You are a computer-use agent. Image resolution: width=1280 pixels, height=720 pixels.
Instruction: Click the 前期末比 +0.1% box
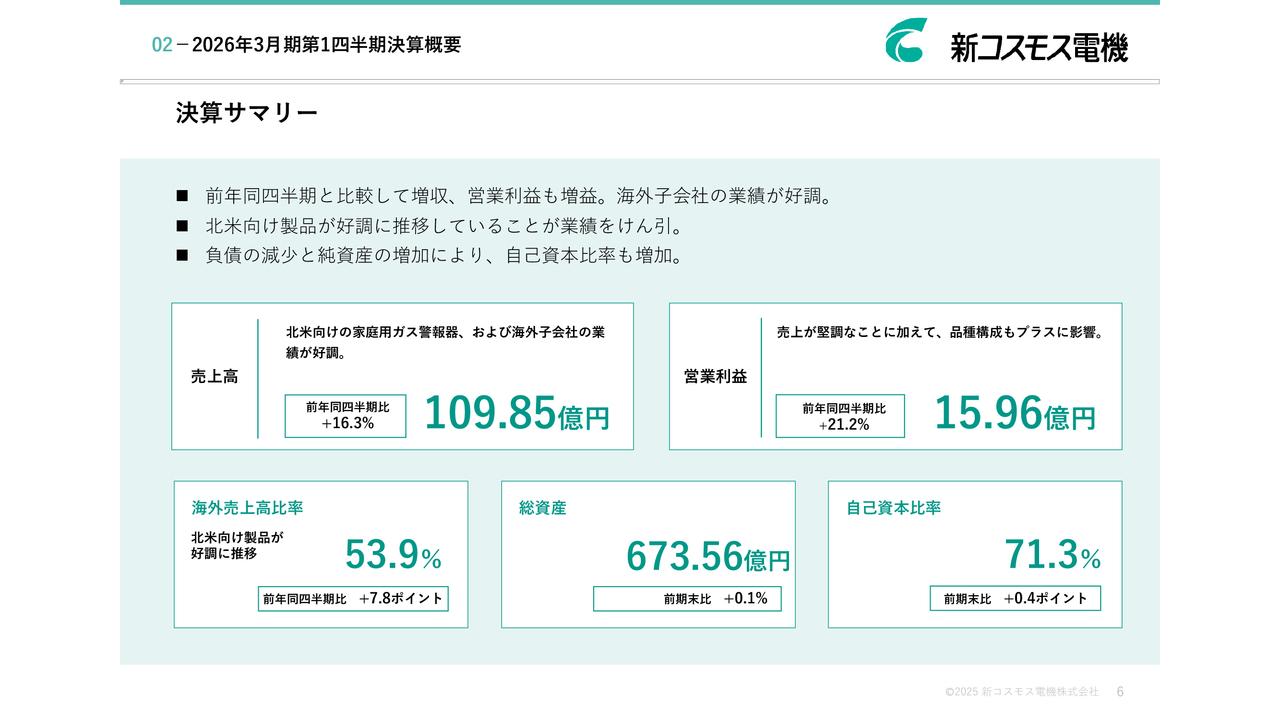(687, 599)
